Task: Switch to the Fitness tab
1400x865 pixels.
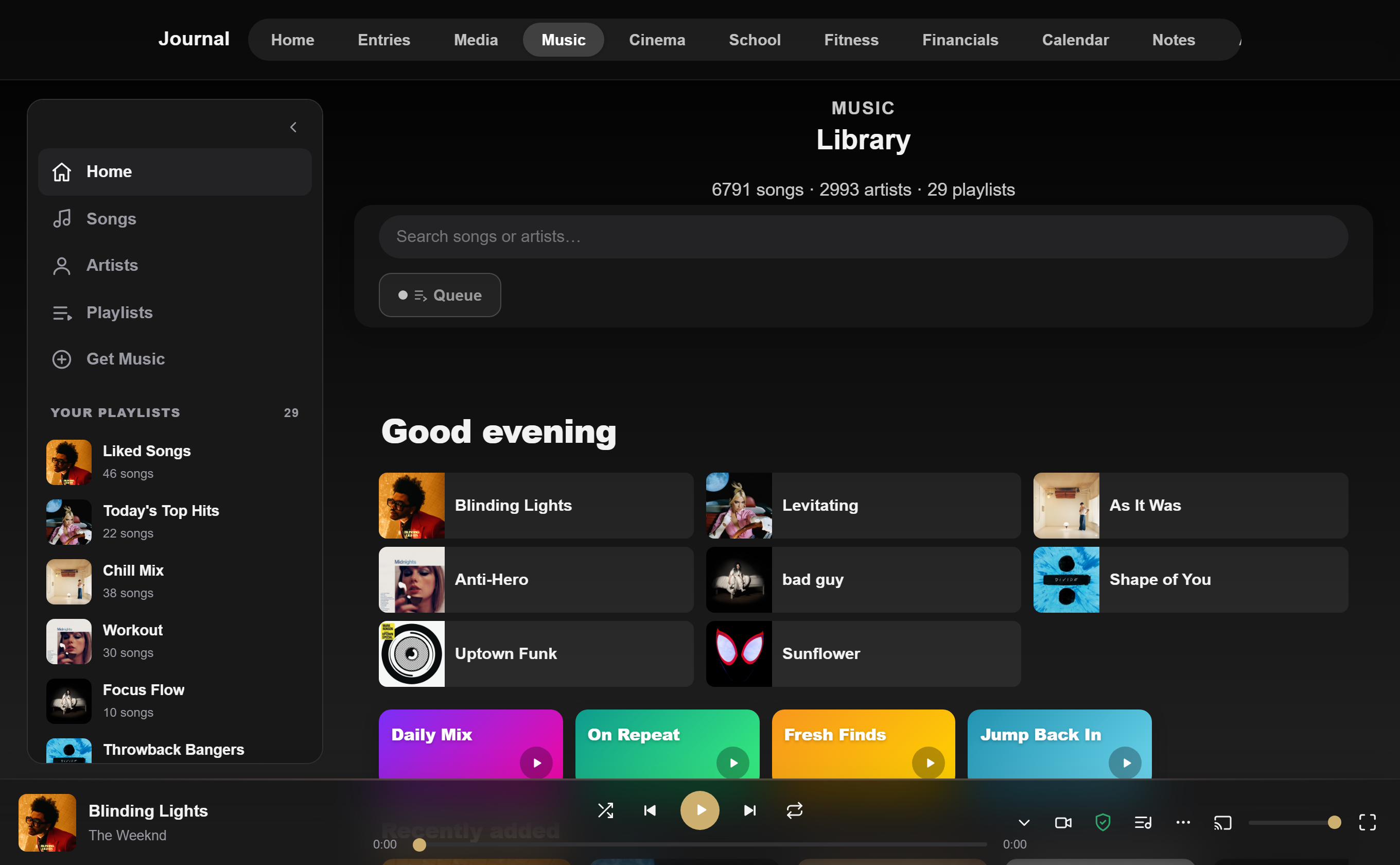Action: [851, 40]
